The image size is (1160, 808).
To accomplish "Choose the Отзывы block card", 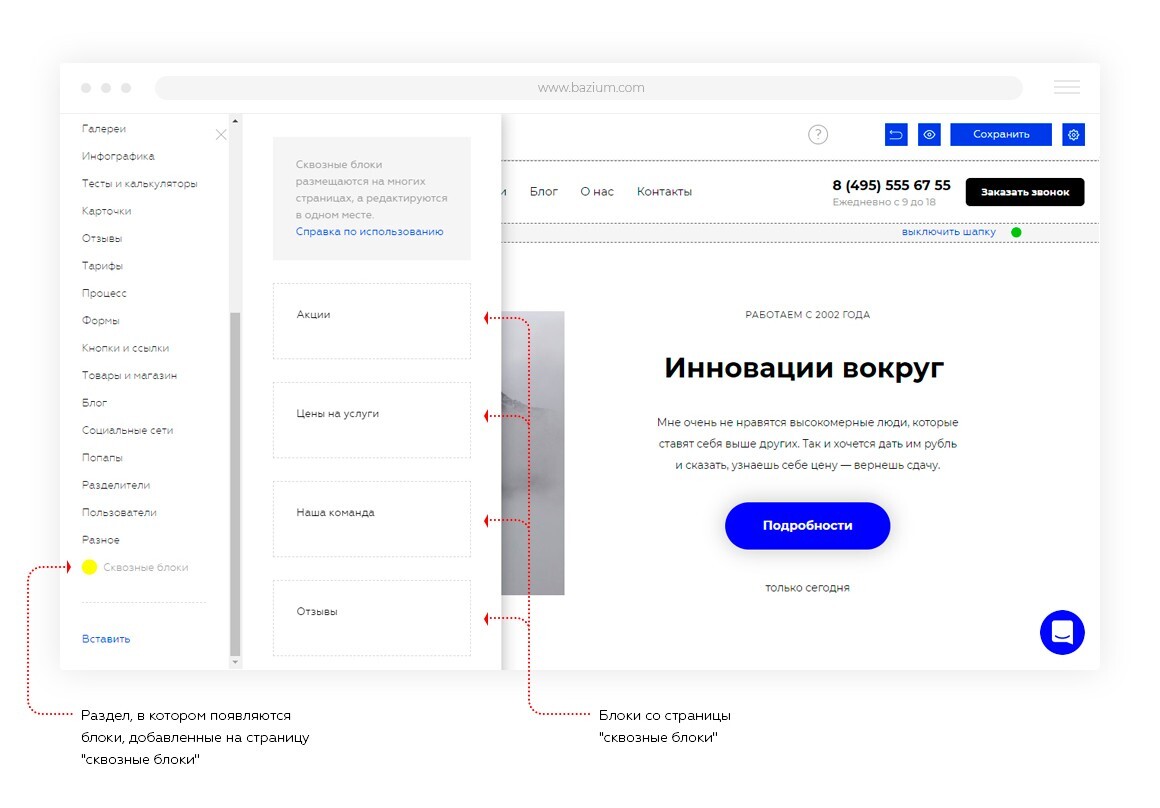I will 371,618.
